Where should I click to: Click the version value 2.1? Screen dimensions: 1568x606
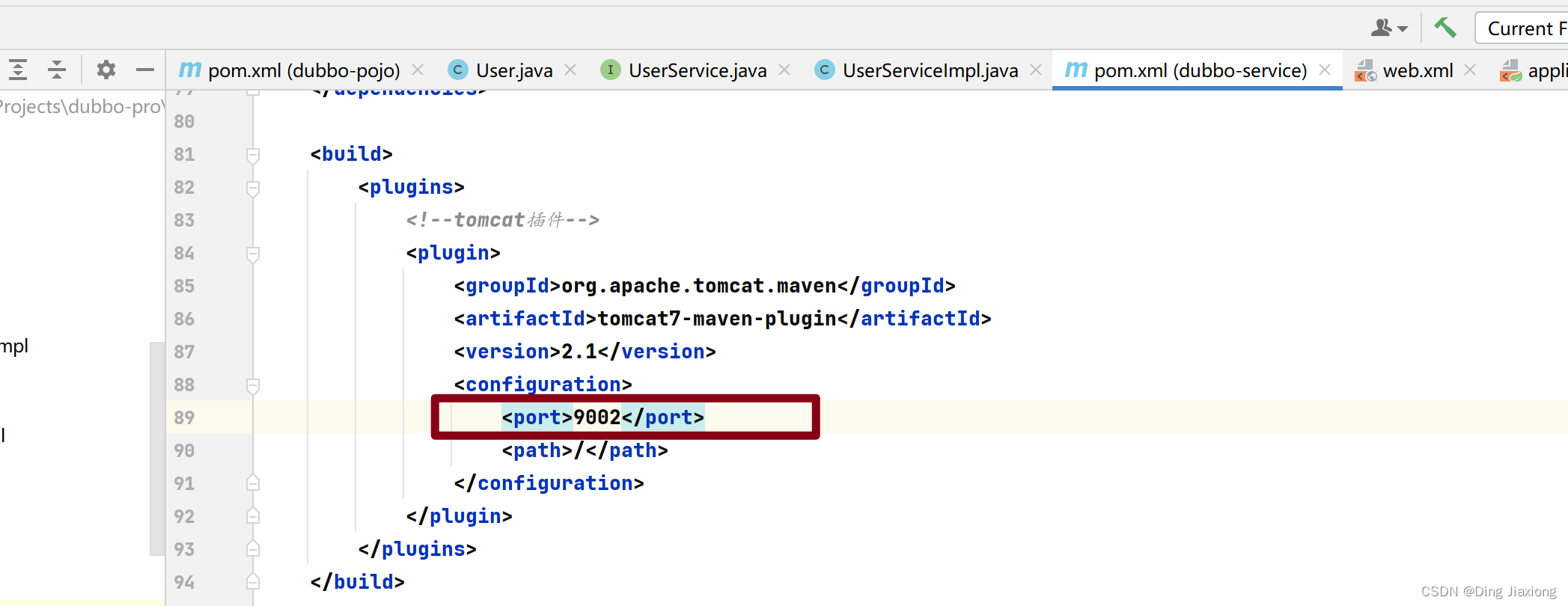pos(579,352)
